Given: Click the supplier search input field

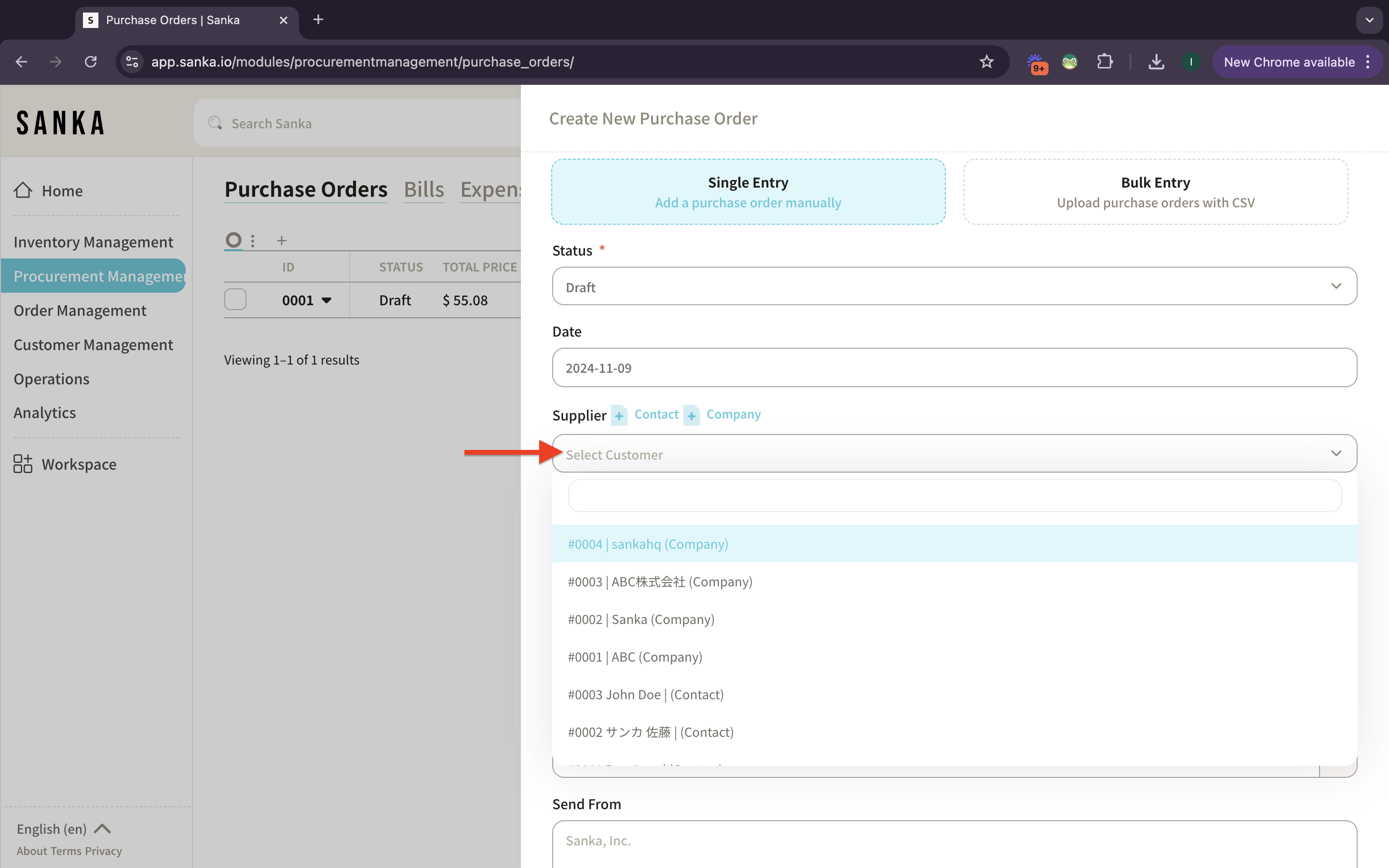Looking at the screenshot, I should pyautogui.click(x=954, y=495).
